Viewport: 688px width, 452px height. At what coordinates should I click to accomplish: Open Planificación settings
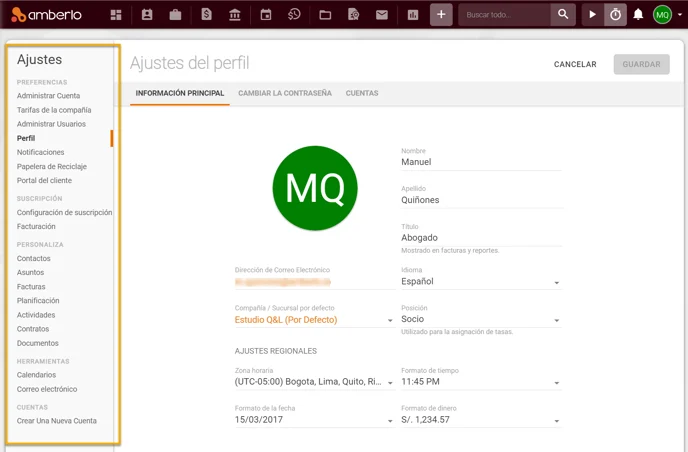pos(38,301)
